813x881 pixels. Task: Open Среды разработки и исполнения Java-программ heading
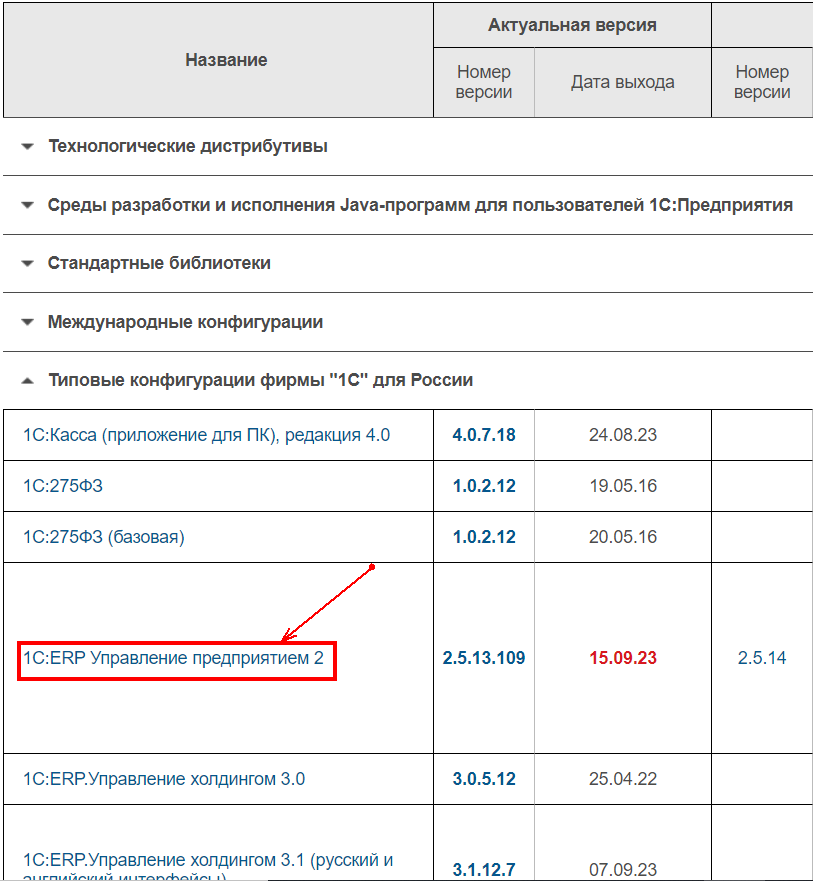tap(420, 205)
